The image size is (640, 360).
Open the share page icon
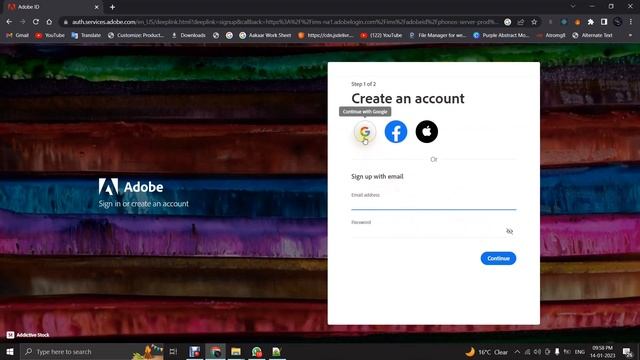coord(521,22)
